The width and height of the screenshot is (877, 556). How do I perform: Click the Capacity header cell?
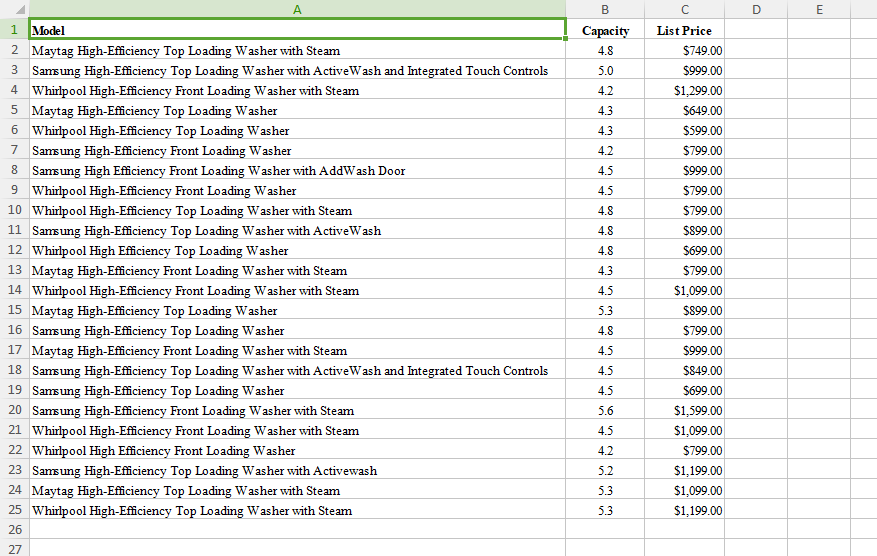[x=605, y=30]
